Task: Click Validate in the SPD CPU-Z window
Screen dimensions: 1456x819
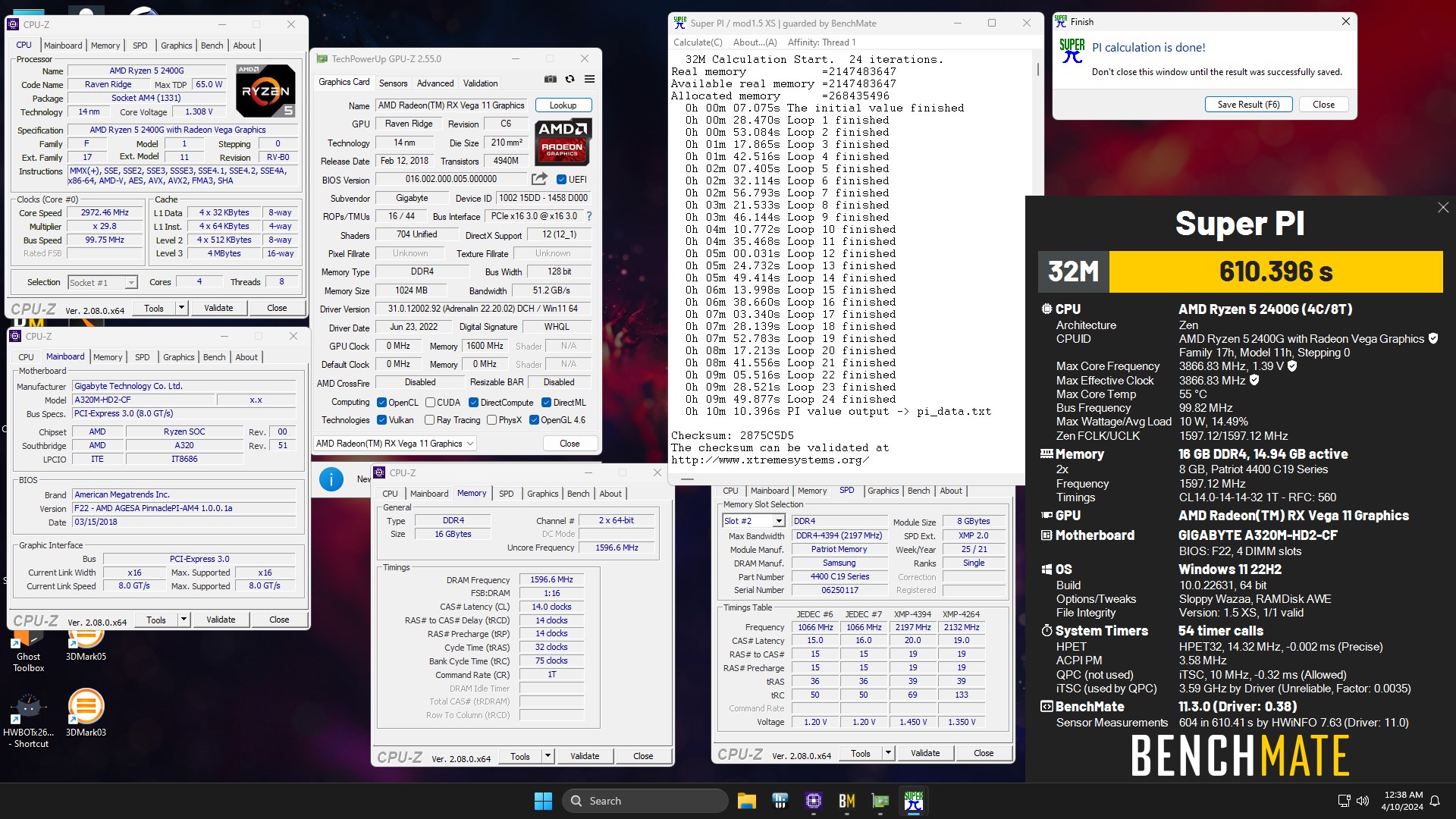Action: pos(925,753)
